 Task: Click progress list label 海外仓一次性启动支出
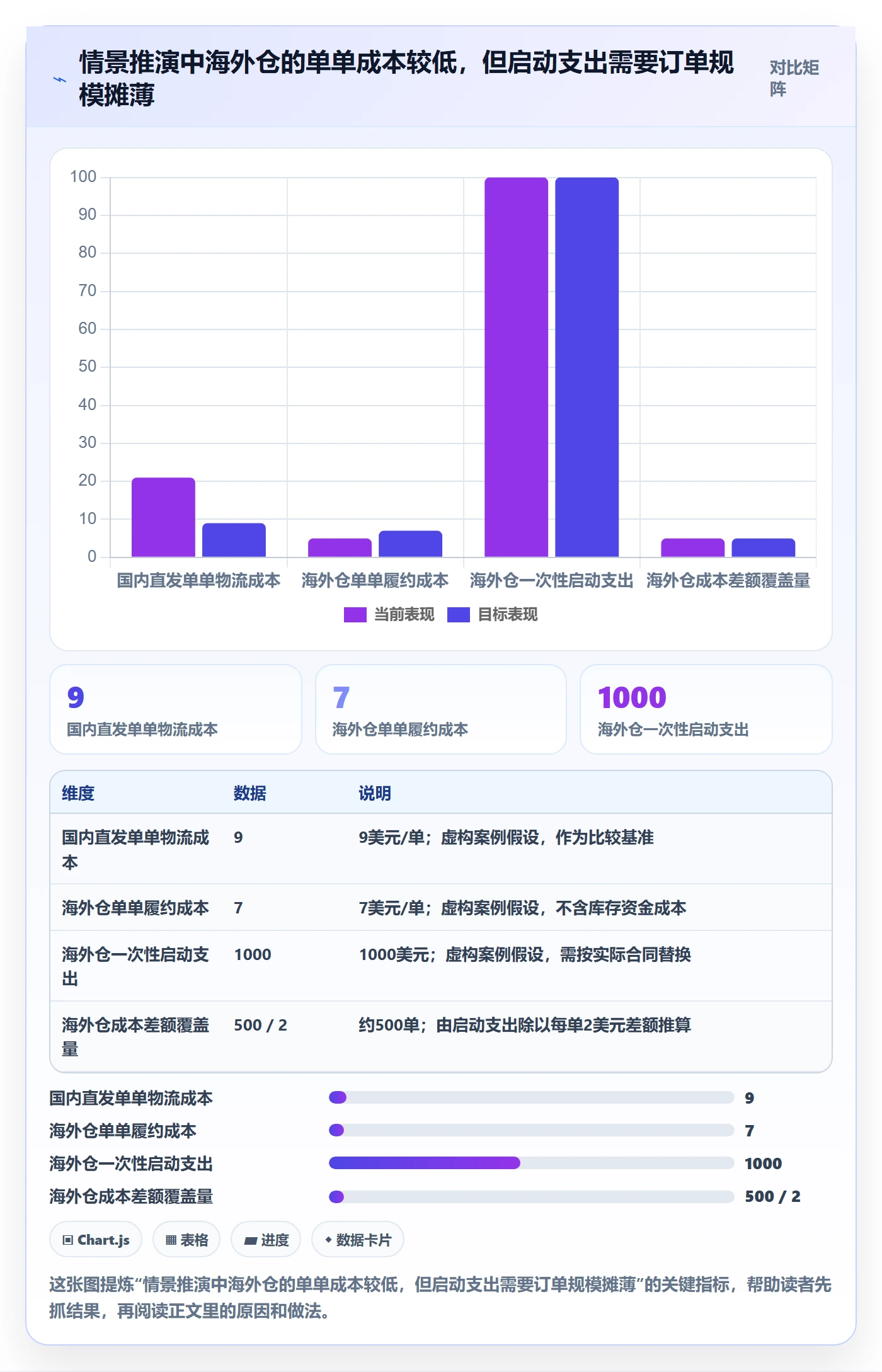click(131, 1163)
